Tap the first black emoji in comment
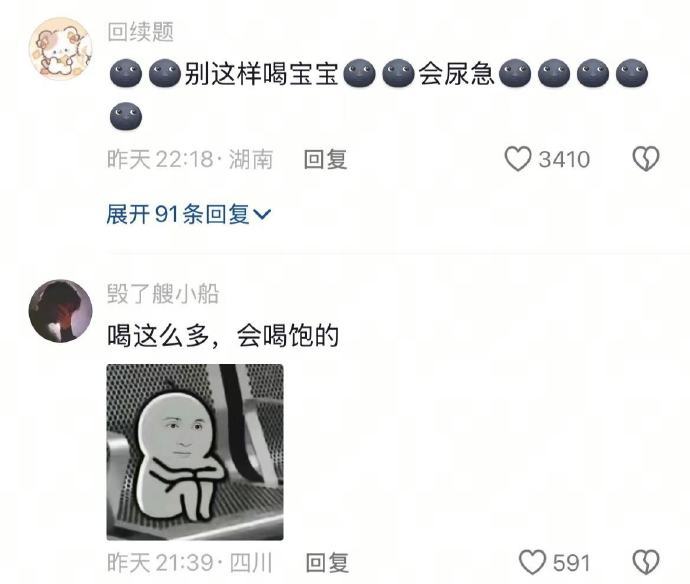The height and width of the screenshot is (584, 690). point(126,73)
